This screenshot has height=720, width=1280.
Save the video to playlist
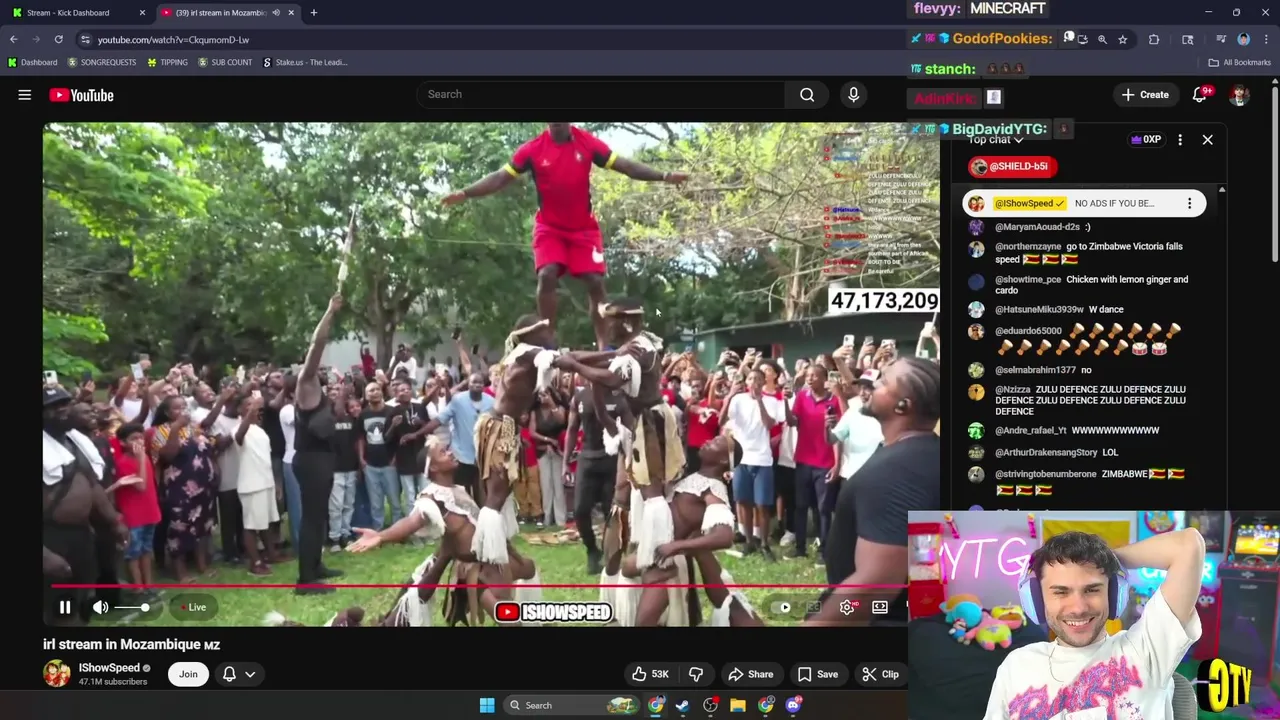pyautogui.click(x=818, y=674)
